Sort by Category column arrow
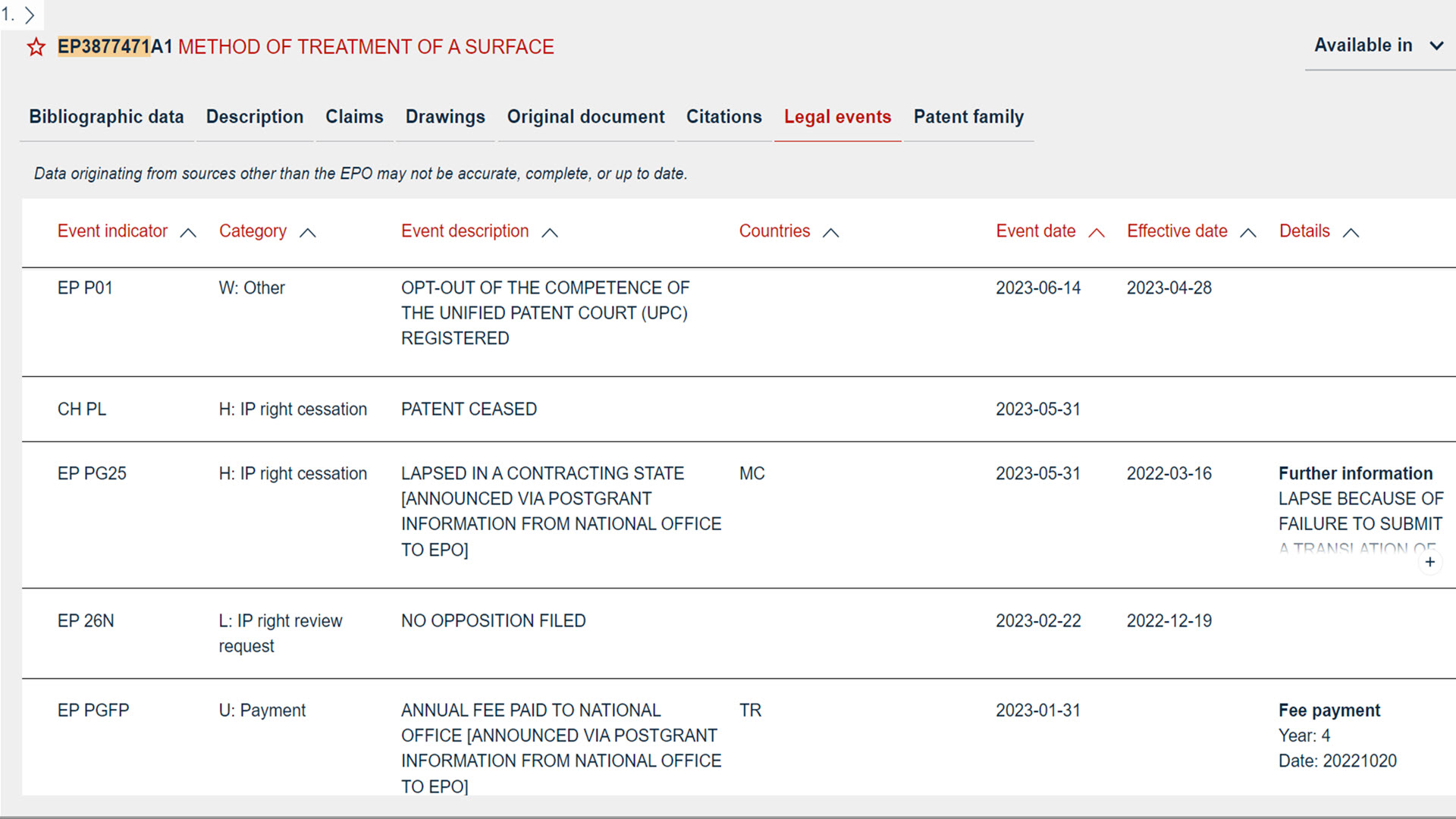Viewport: 1456px width, 819px height. [307, 233]
